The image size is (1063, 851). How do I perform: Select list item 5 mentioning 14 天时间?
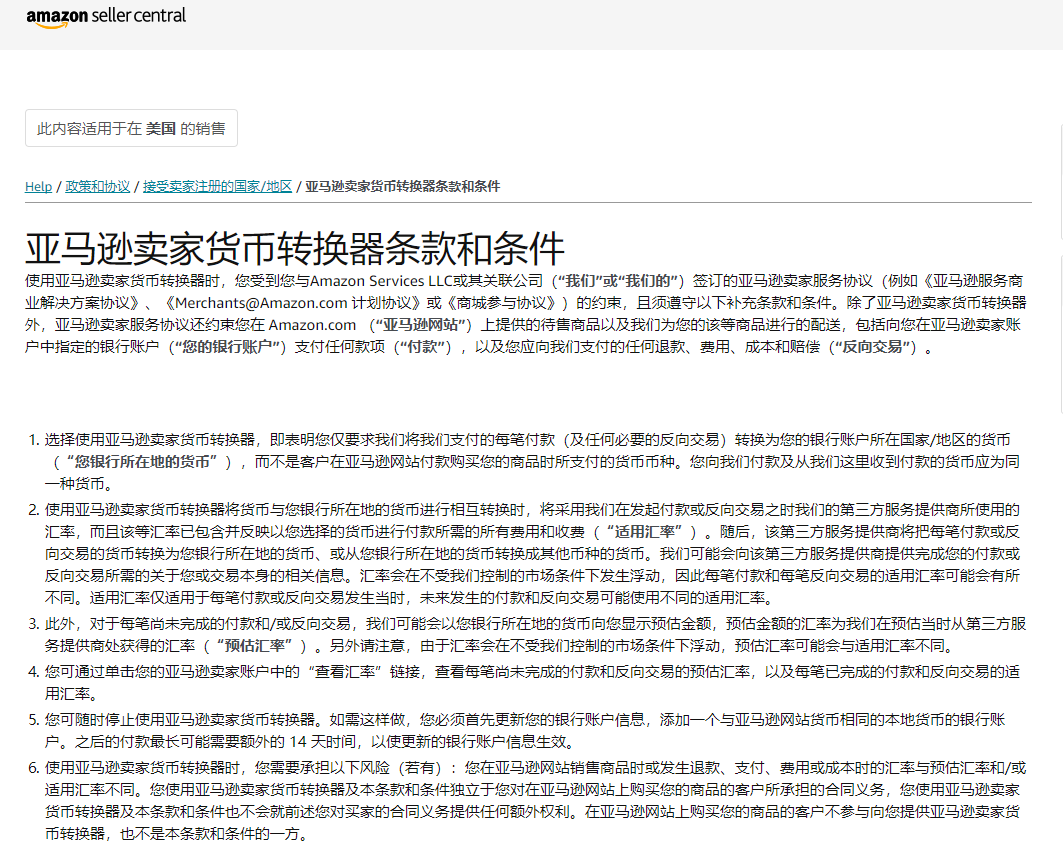[526, 730]
